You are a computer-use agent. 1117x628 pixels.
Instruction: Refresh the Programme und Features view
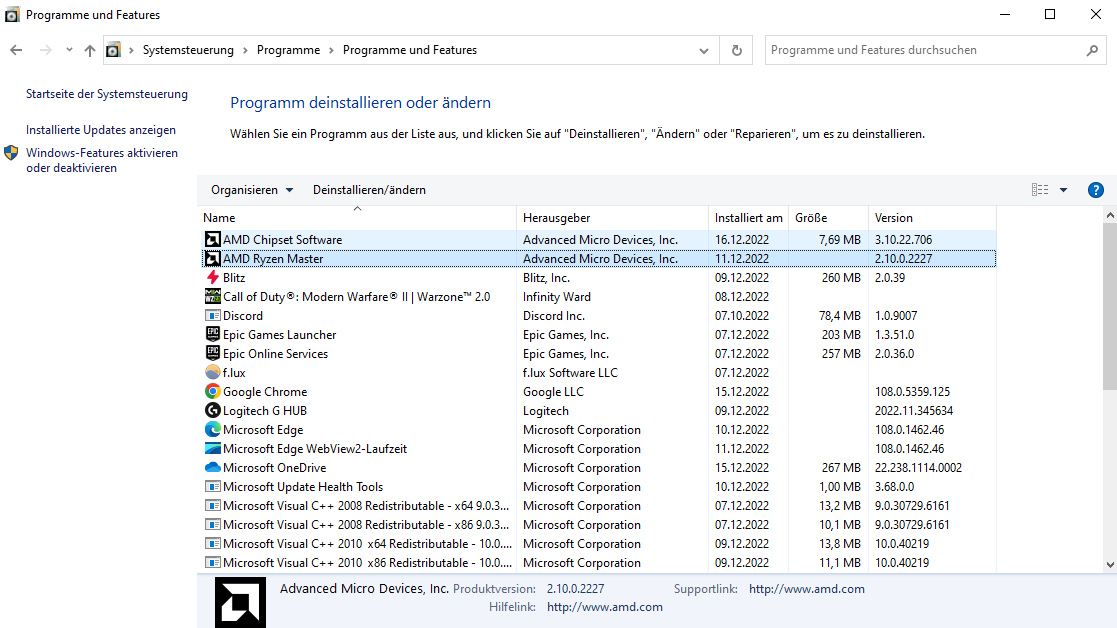coord(737,50)
